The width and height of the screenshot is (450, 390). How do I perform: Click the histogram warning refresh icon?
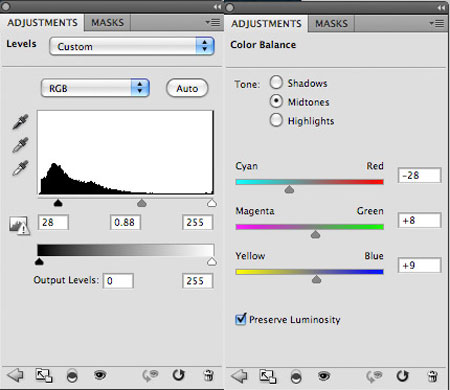(19, 226)
